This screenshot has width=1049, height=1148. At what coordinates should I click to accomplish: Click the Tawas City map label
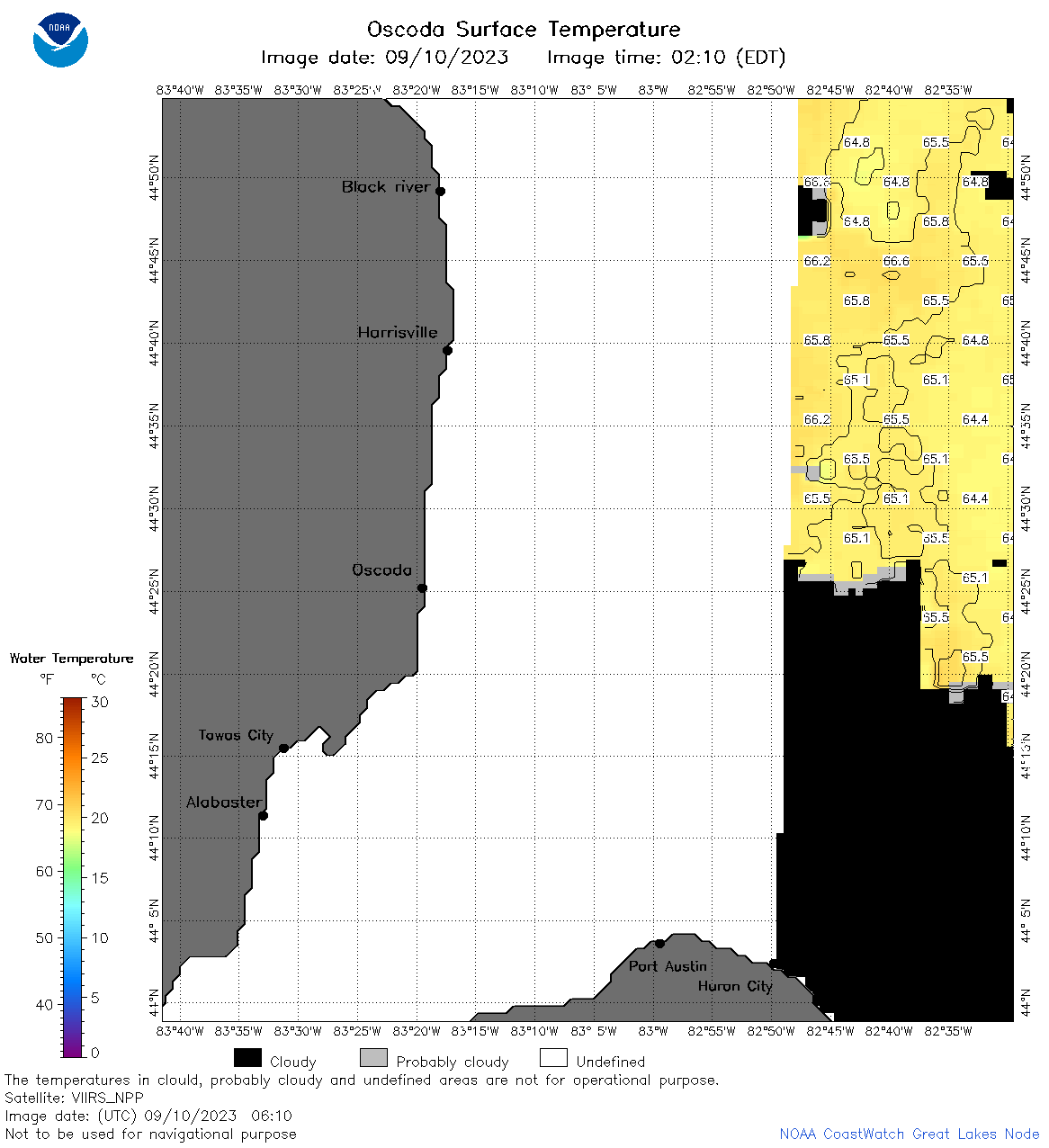pos(236,735)
